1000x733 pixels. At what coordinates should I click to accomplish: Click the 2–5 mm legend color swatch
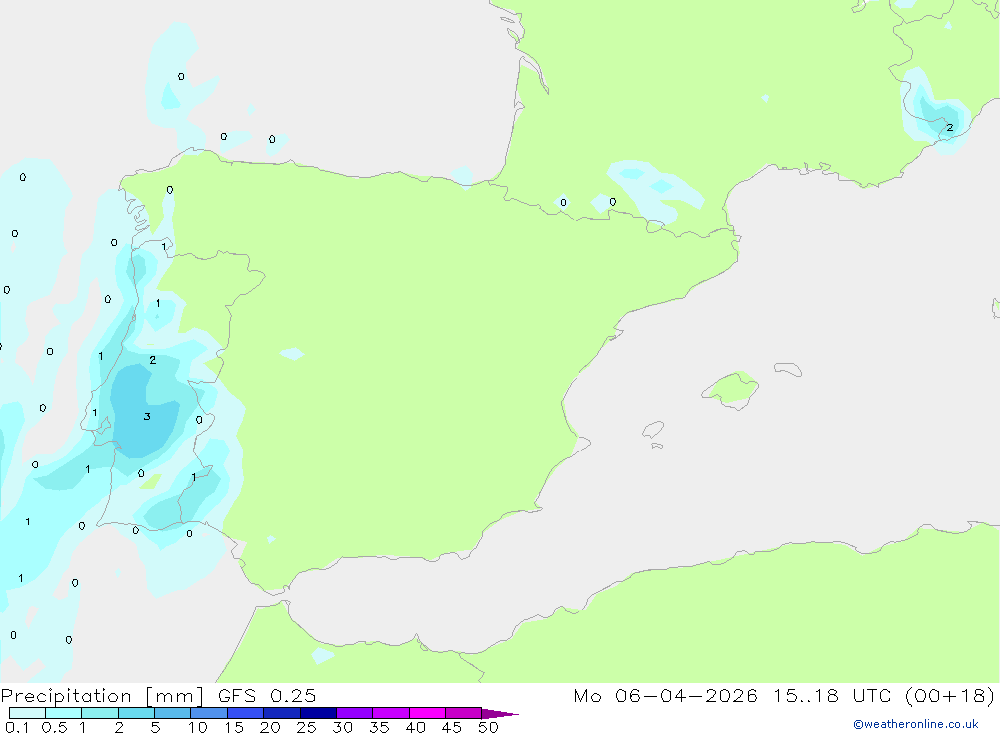(136, 713)
